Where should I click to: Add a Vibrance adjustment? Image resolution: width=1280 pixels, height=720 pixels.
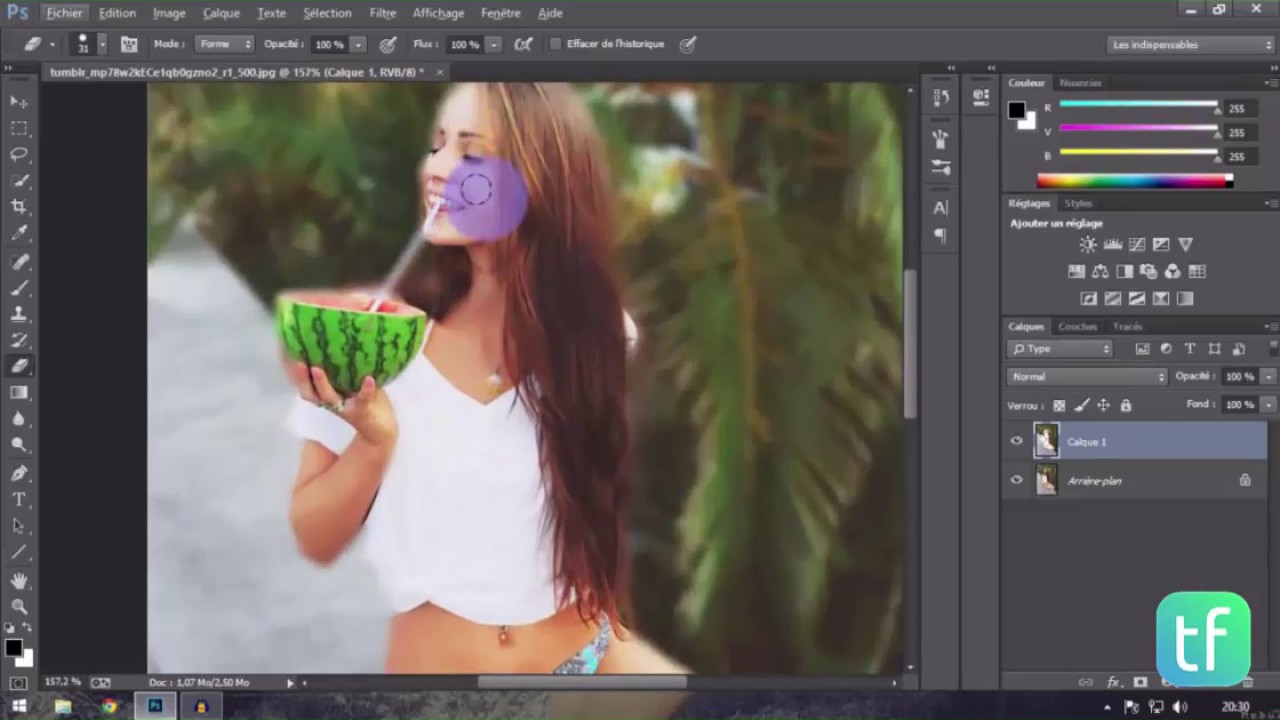1186,244
